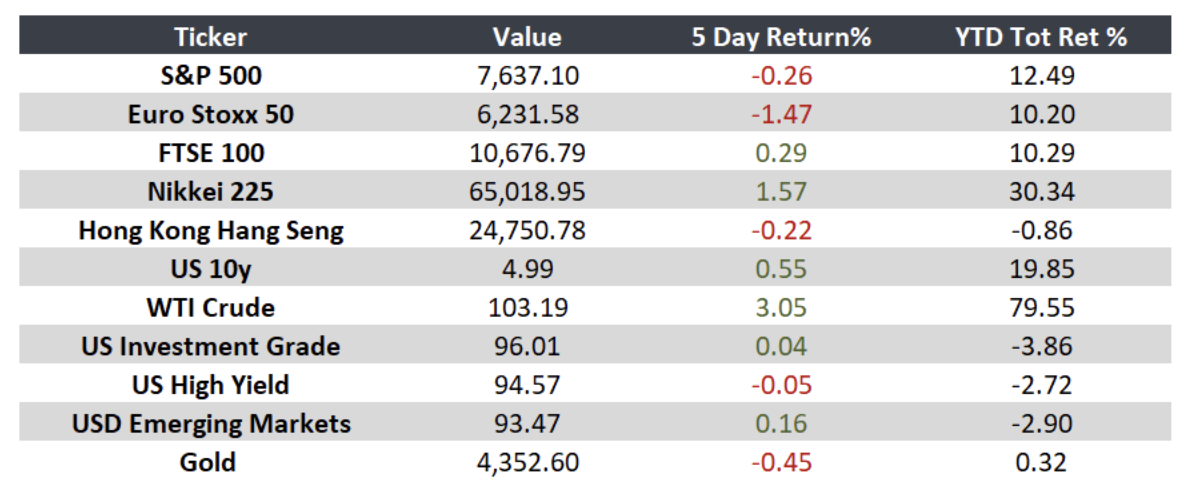1190x490 pixels.
Task: Click WTI Crude value 103.19
Action: pyautogui.click(x=527, y=308)
